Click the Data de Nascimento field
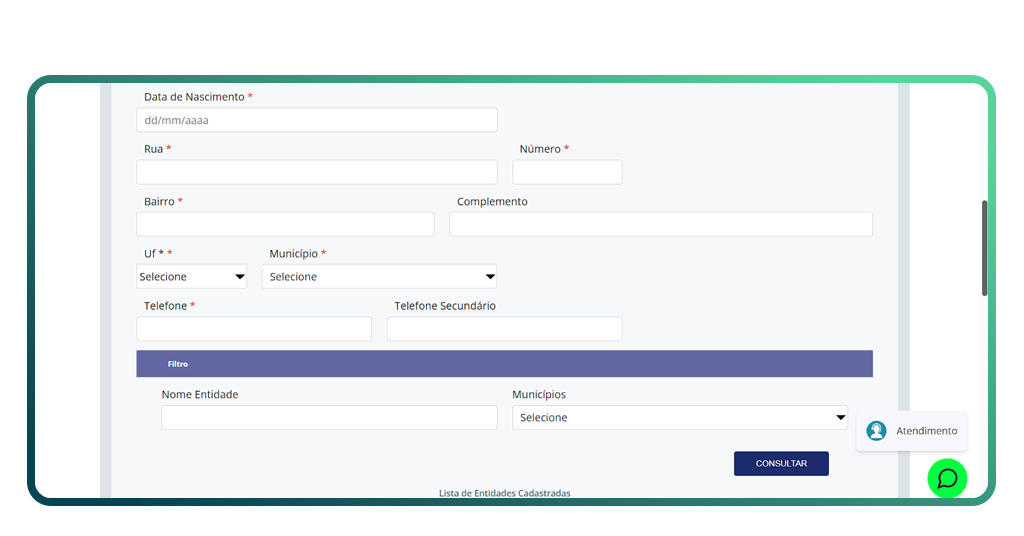1024x536 pixels. pyautogui.click(x=316, y=120)
